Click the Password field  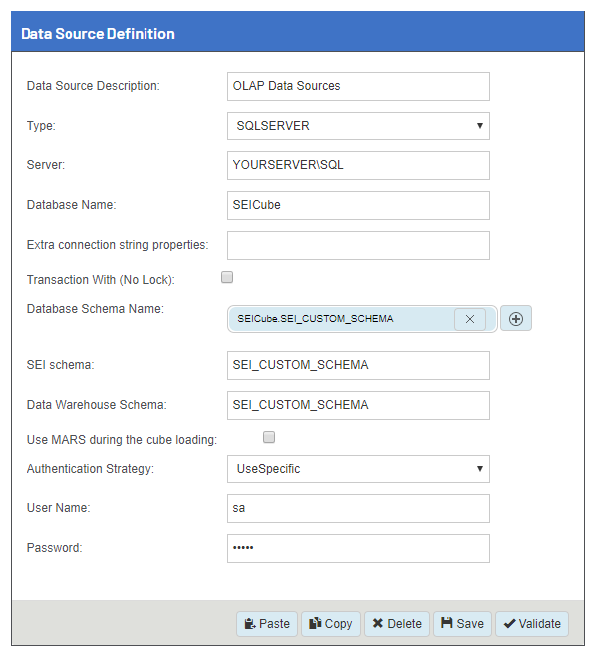pyautogui.click(x=358, y=548)
